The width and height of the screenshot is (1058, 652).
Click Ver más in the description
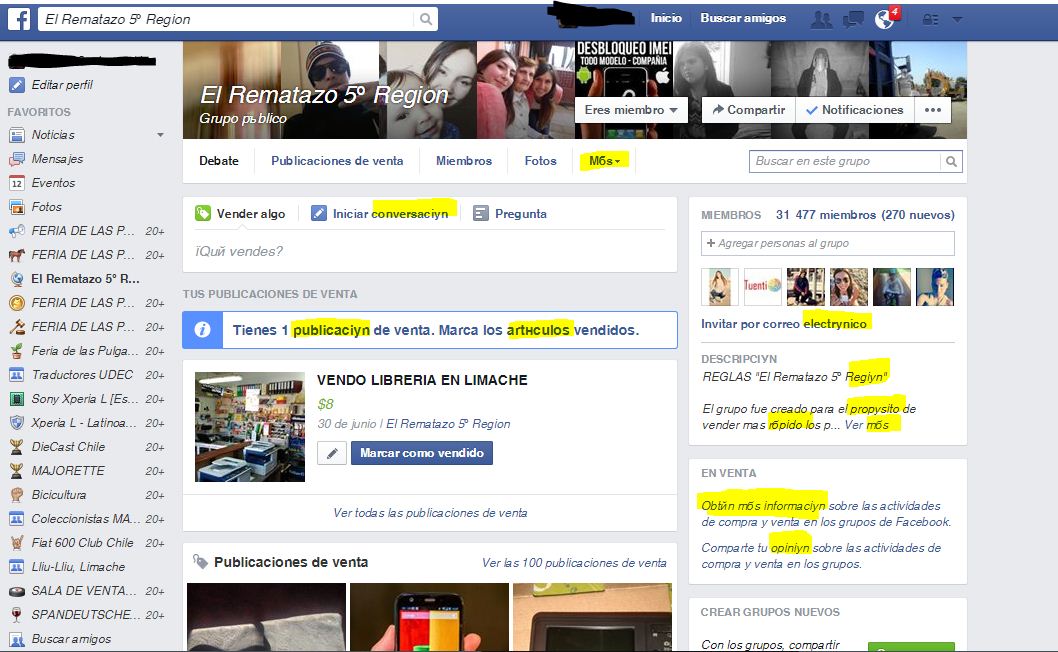click(x=866, y=425)
